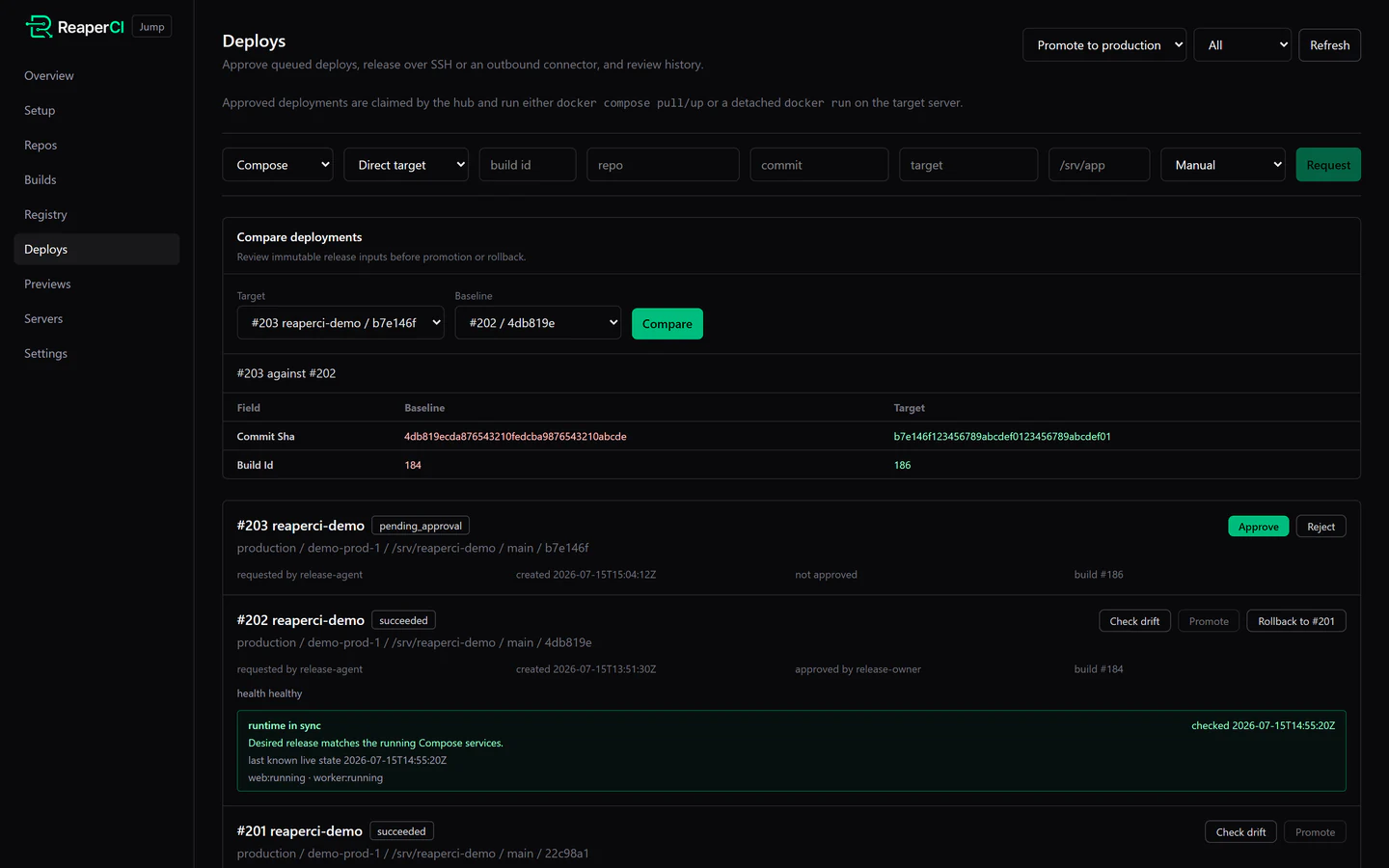This screenshot has width=1389, height=868.
Task: Click the pending_approval status badge
Action: coord(421,526)
